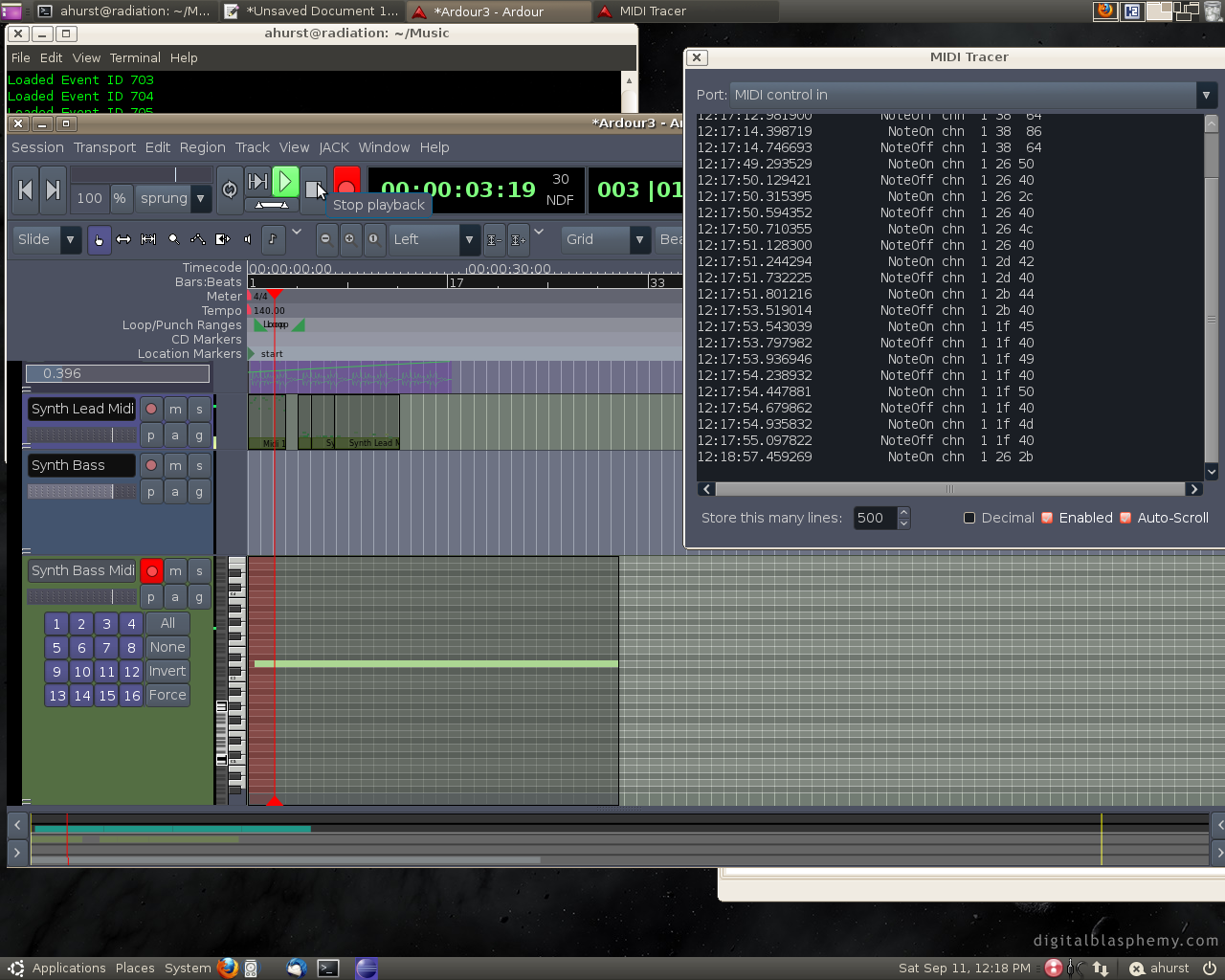The image size is (1225, 980).
Task: Click the green Play button
Action: 285,182
